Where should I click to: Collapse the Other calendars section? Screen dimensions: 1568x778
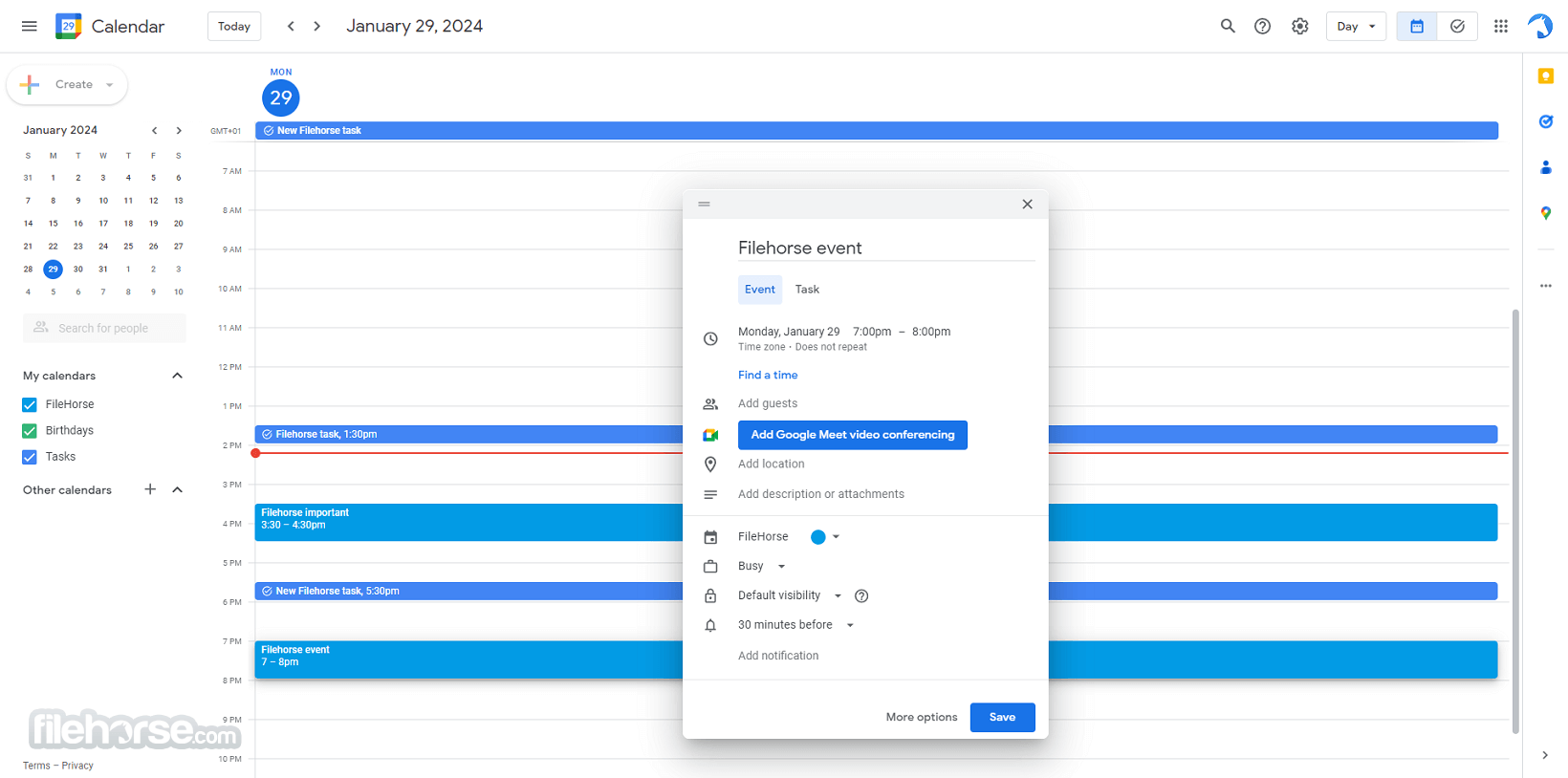click(177, 489)
